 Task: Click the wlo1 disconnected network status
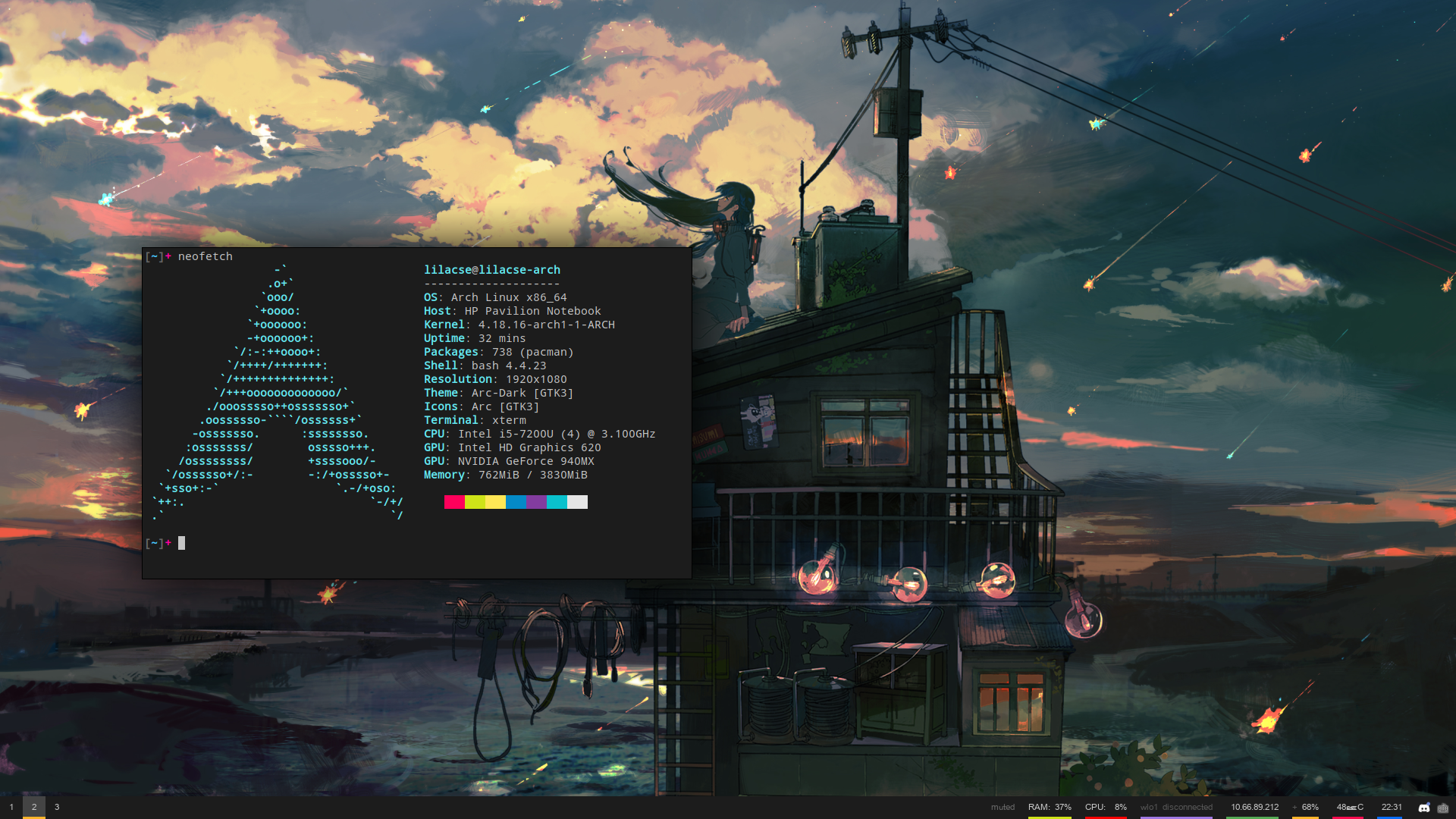coord(1176,808)
